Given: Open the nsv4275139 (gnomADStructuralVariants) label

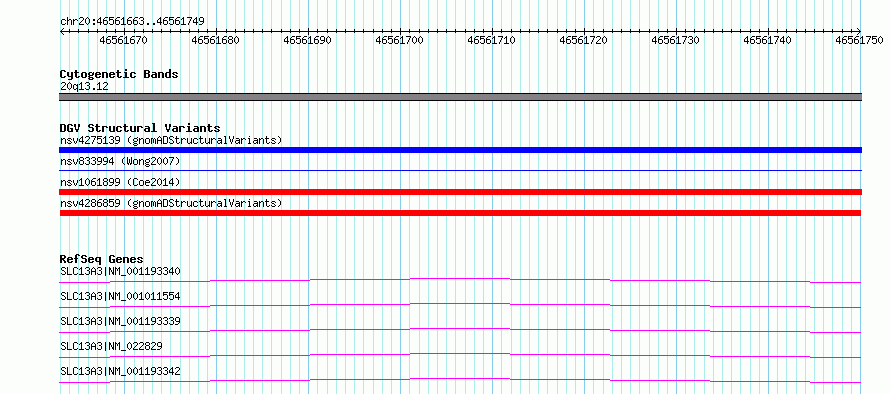Looking at the screenshot, I should (171, 140).
